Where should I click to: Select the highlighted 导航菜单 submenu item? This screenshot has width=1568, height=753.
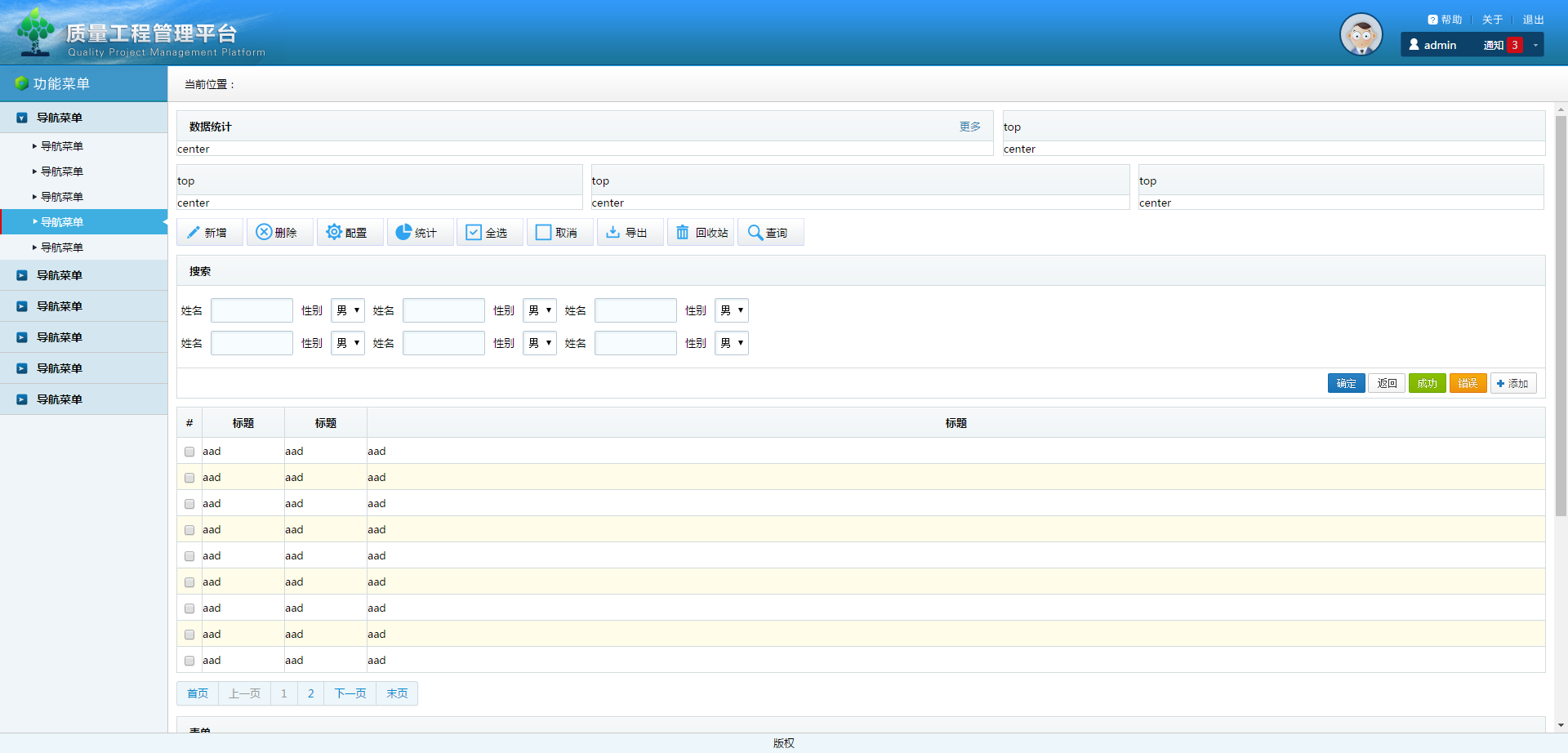click(83, 222)
